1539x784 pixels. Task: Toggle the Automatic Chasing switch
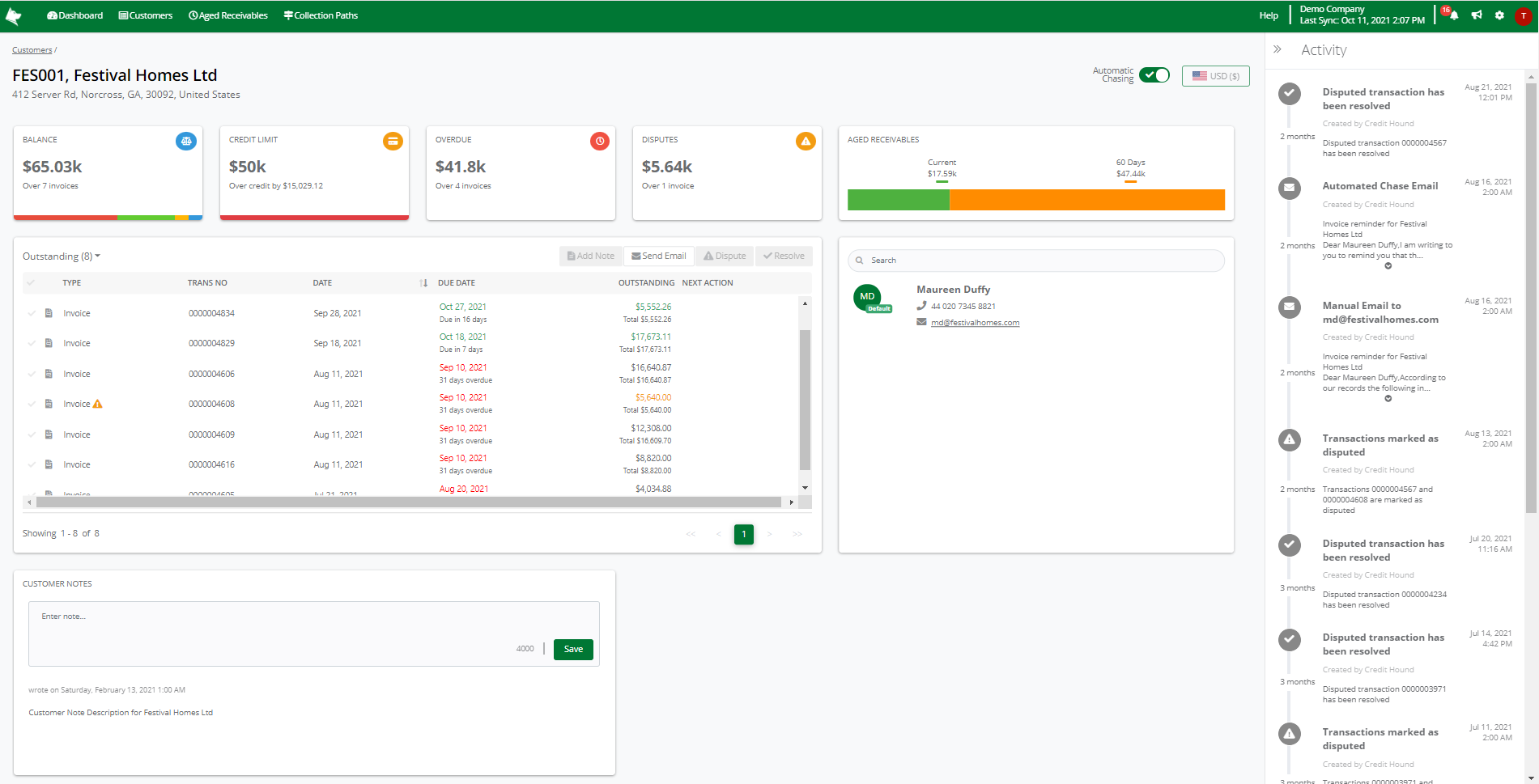pos(1154,75)
